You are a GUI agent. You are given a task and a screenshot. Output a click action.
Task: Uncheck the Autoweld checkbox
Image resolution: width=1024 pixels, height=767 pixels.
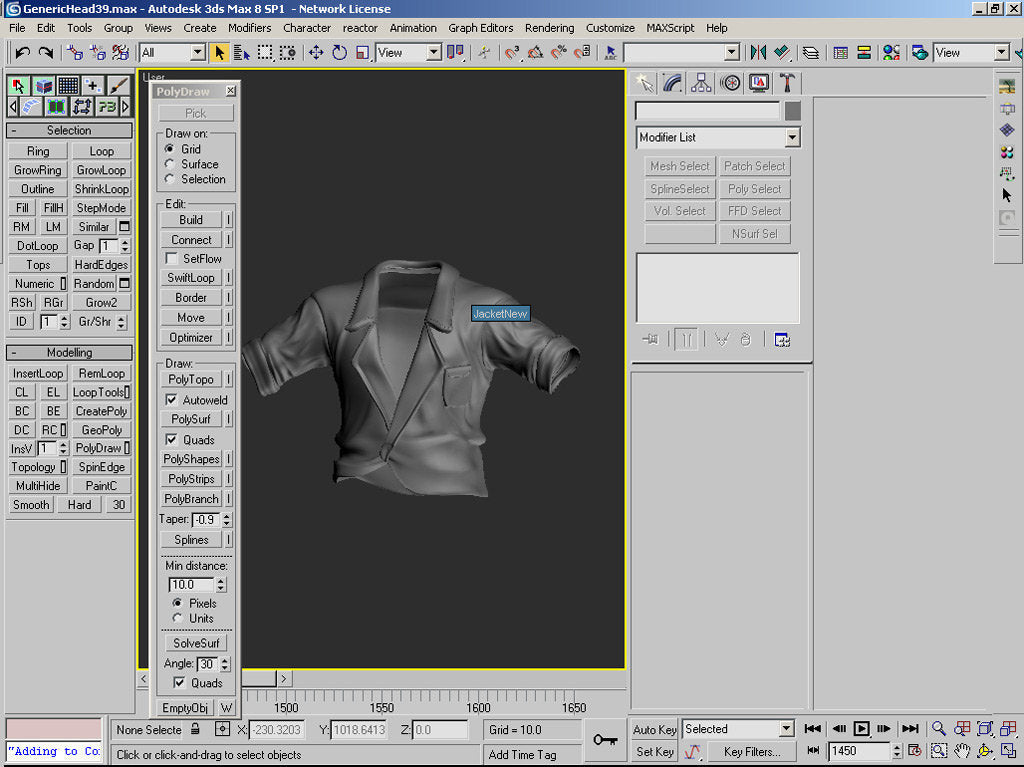172,400
